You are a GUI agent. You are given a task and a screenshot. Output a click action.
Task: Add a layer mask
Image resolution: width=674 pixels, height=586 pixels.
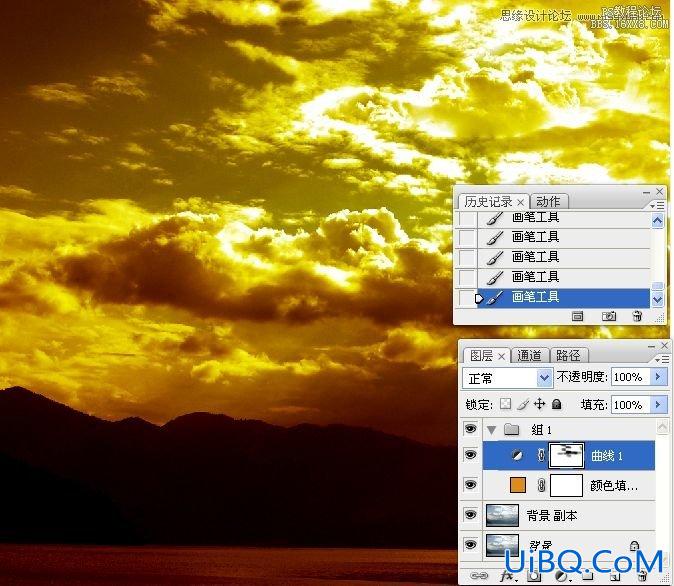coord(534,575)
